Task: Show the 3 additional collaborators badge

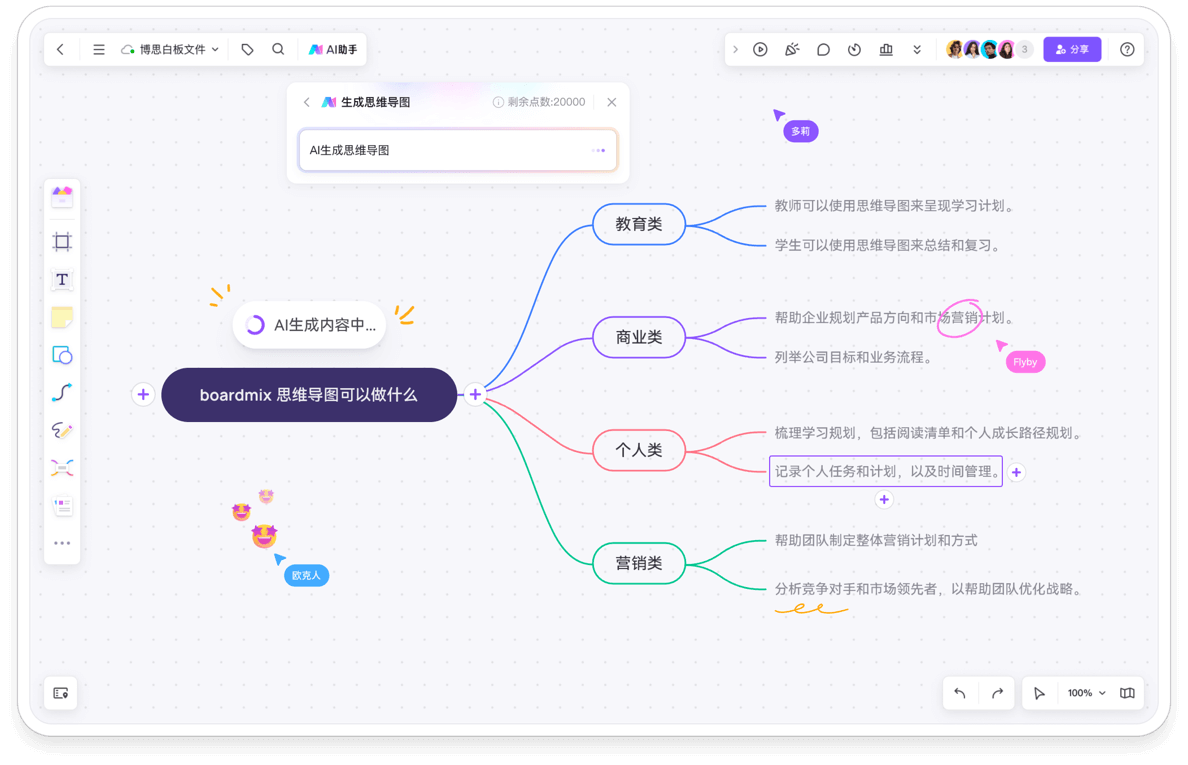Action: pyautogui.click(x=1024, y=49)
